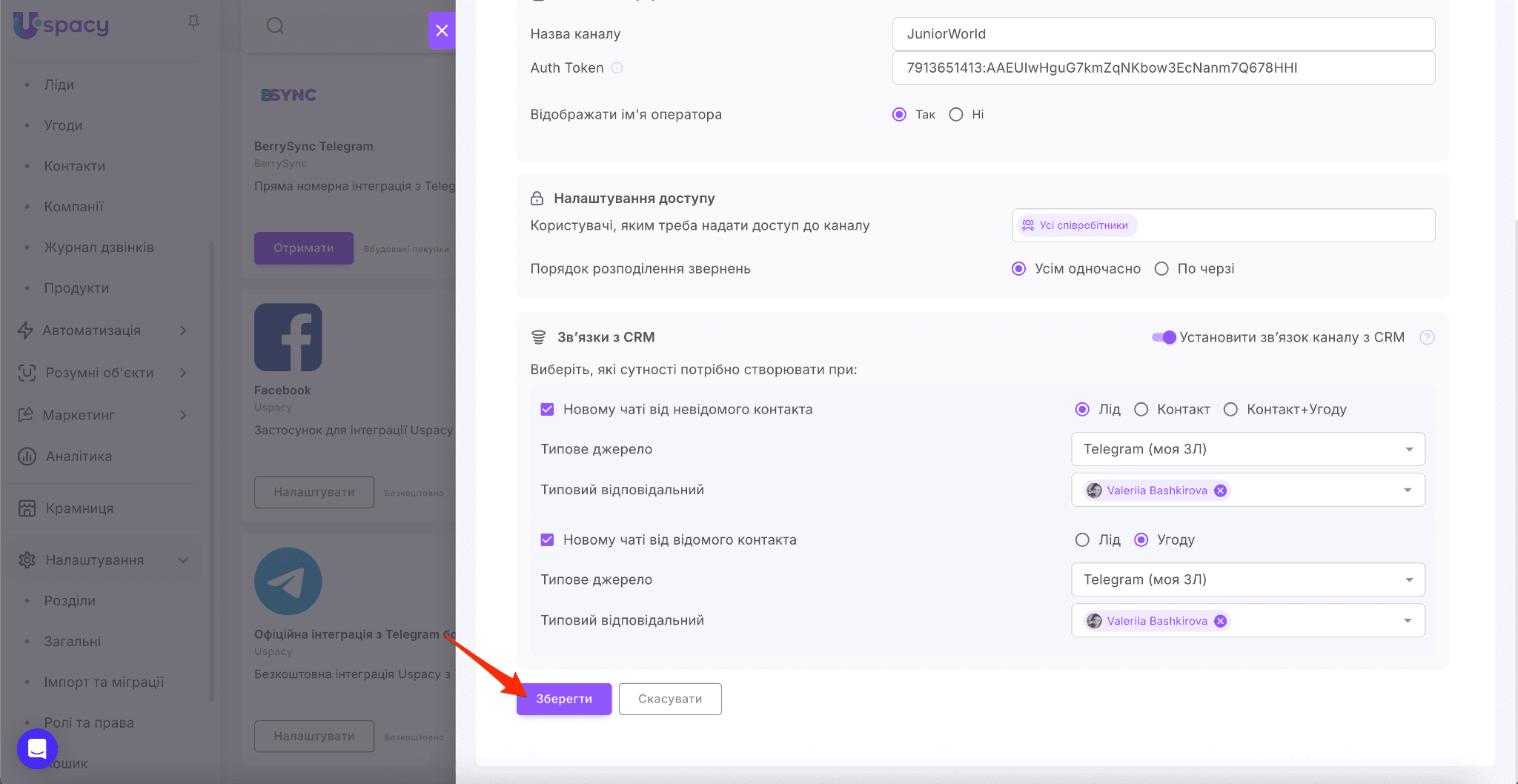Open the first 'Типове джерело' dropdown

[x=1247, y=449]
